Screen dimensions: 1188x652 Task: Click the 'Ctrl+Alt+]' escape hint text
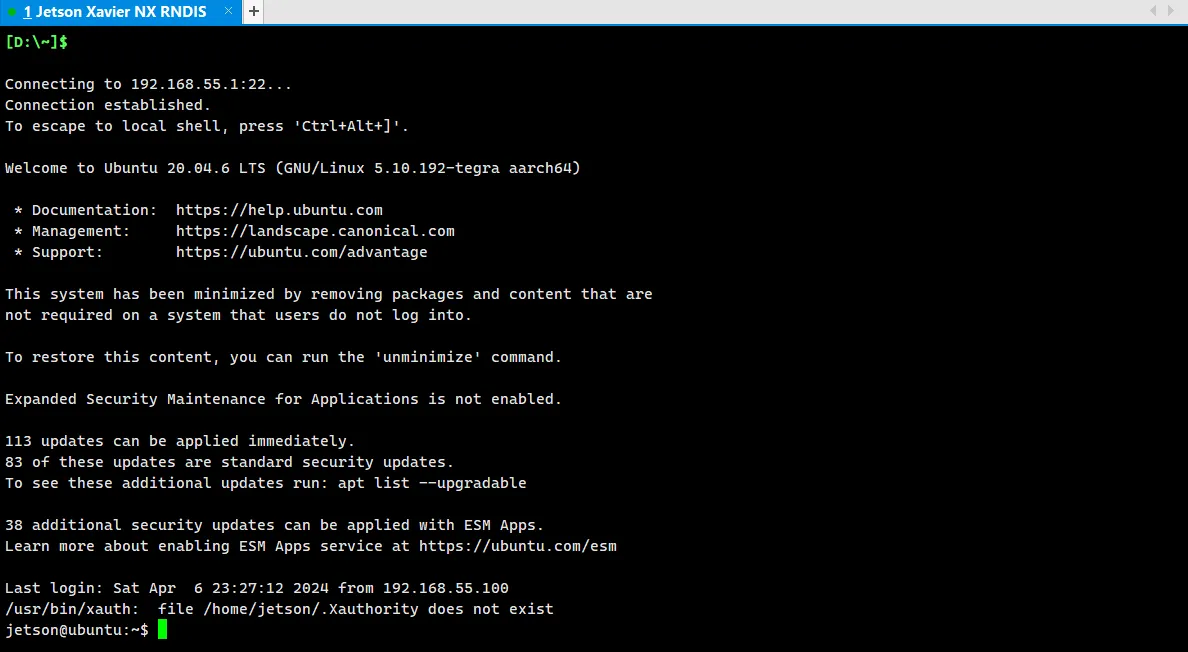(x=347, y=126)
